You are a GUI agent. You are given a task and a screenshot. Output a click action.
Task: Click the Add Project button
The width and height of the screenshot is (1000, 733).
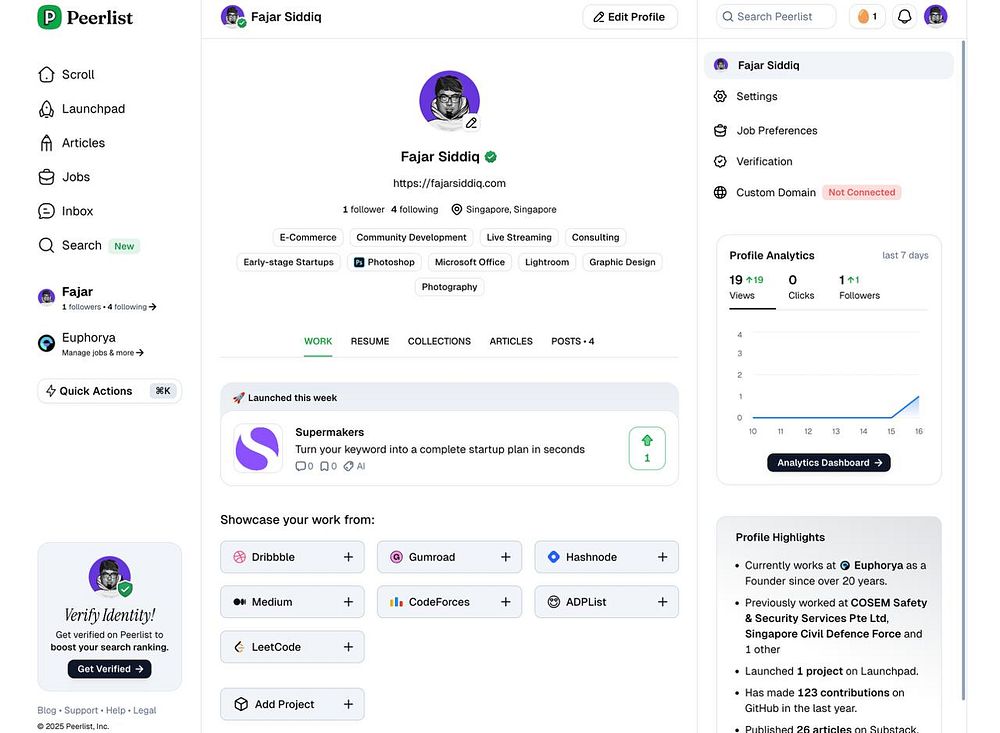click(292, 704)
